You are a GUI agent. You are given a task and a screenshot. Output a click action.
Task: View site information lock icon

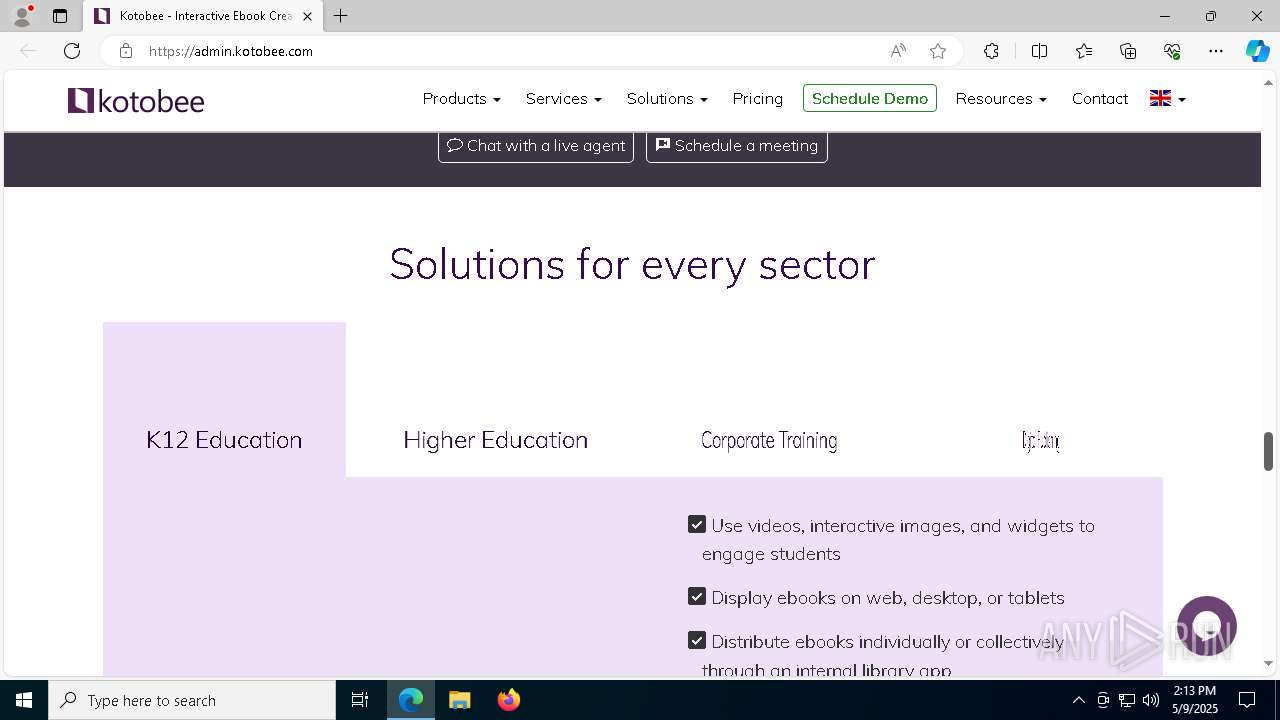pos(125,51)
